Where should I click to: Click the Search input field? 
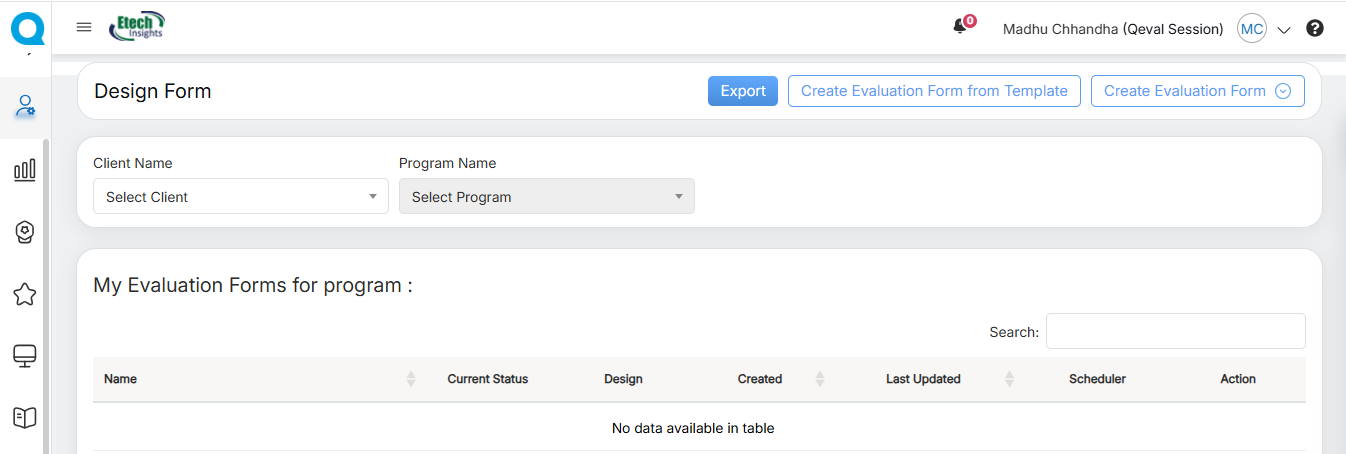pyautogui.click(x=1175, y=331)
